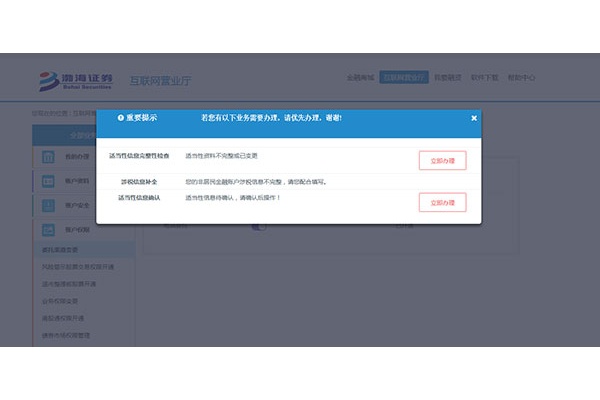Close the 重要提示 dialog with the X
This screenshot has height=400, width=600.
coord(474,118)
